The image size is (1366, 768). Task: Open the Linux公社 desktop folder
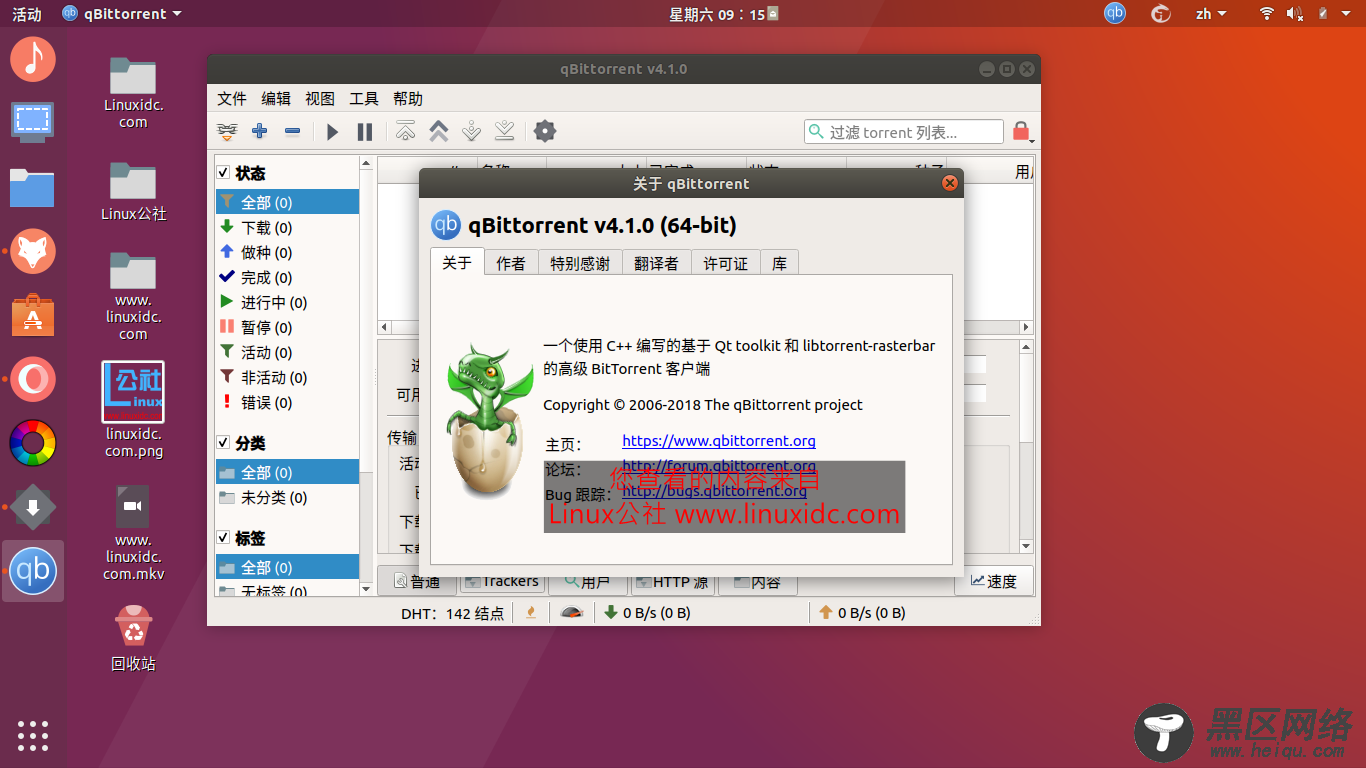click(133, 190)
